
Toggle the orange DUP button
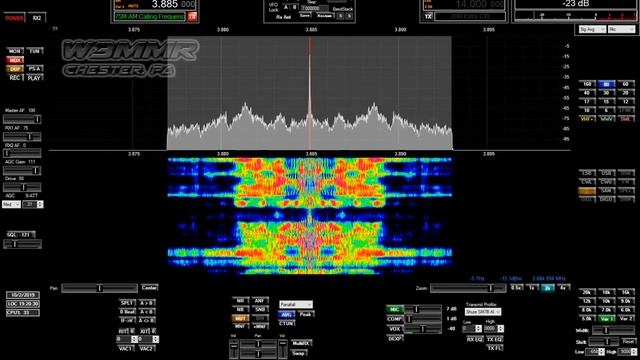pyautogui.click(x=15, y=69)
